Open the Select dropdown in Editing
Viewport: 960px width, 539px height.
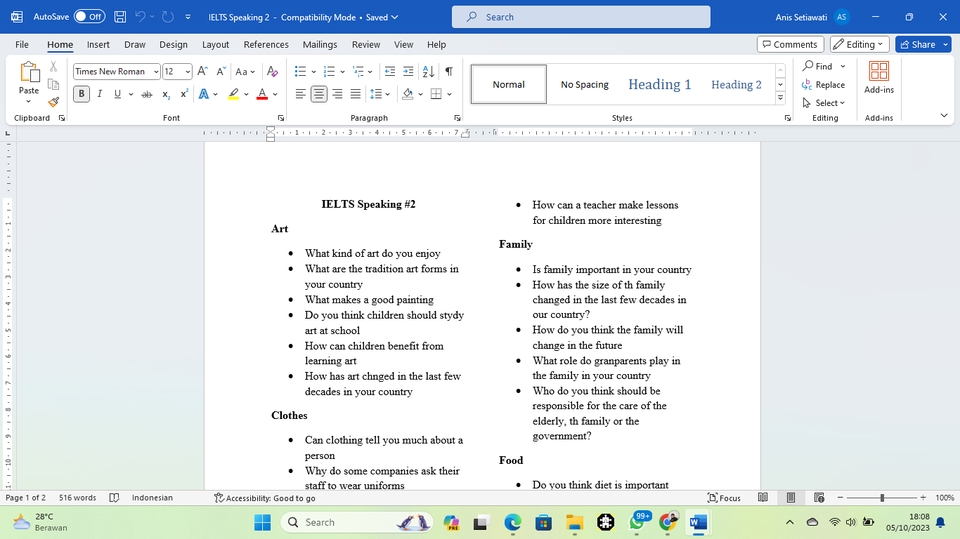(x=823, y=103)
